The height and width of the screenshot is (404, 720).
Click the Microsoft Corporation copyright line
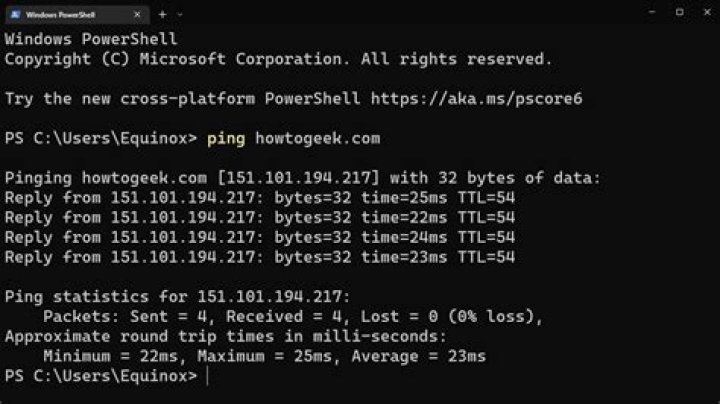[x=278, y=59]
